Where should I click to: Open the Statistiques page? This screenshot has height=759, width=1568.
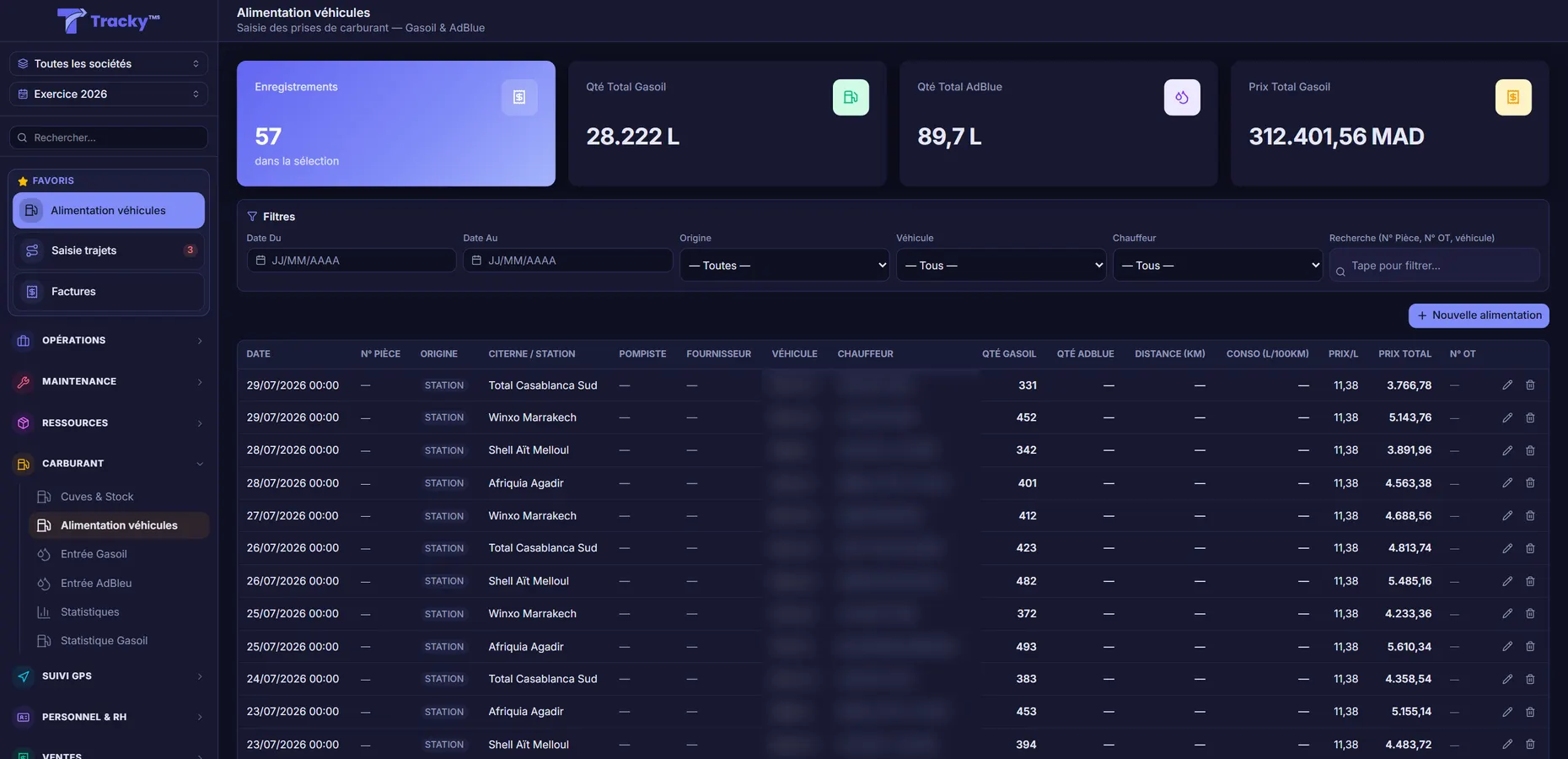118,612
